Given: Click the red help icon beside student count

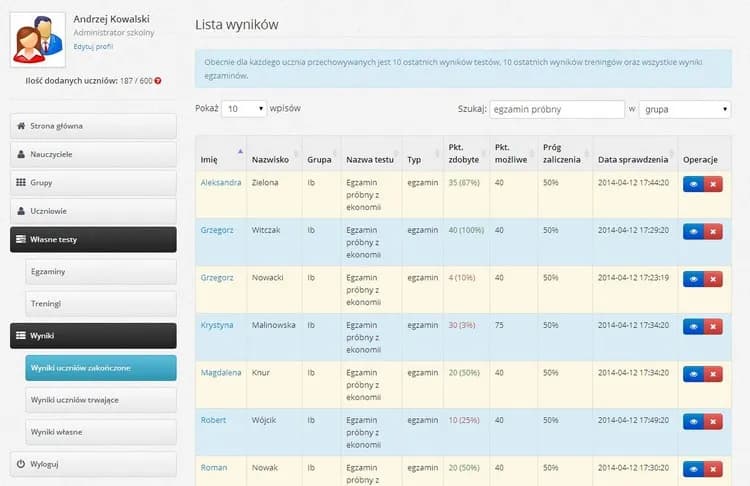Looking at the screenshot, I should pyautogui.click(x=158, y=80).
